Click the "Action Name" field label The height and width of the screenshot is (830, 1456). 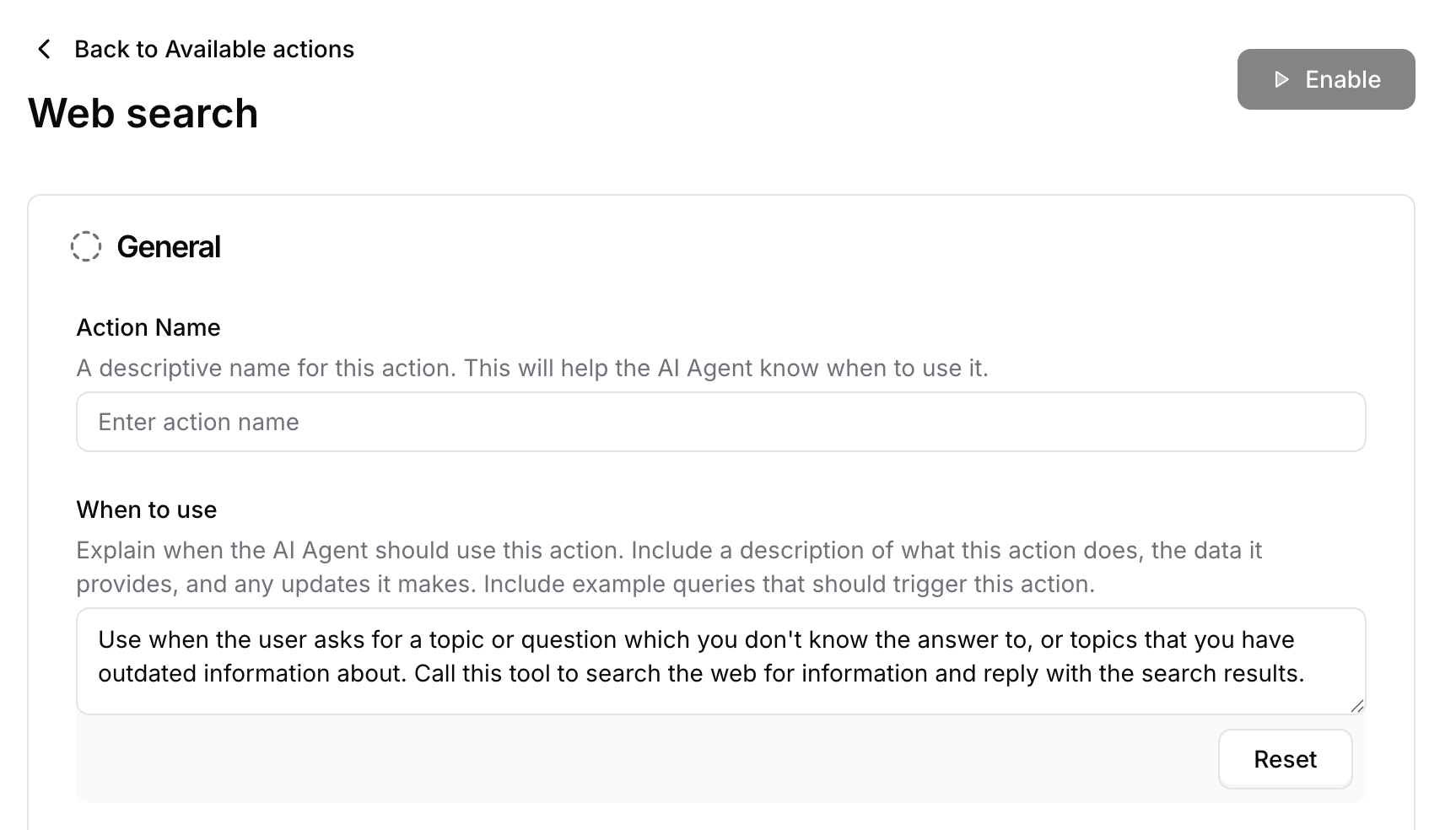148,327
